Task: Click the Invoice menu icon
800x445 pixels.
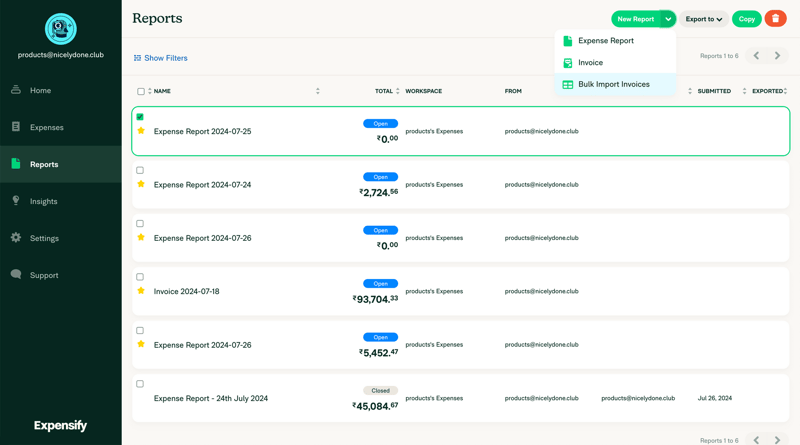Action: 567,63
